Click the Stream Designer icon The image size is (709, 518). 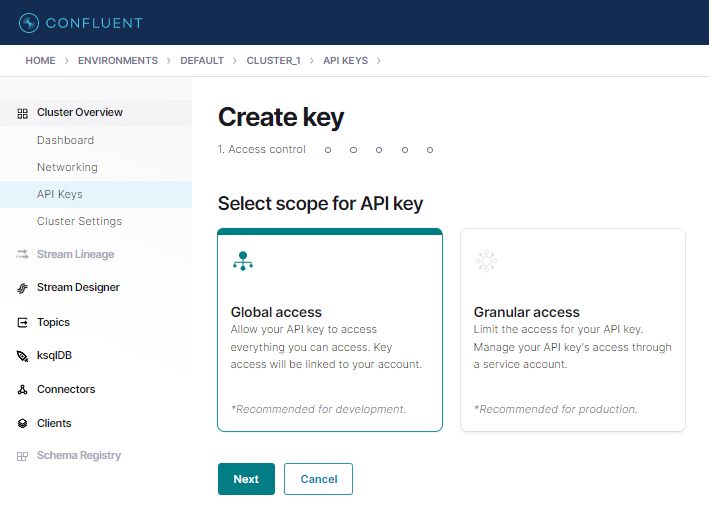pyautogui.click(x=23, y=288)
